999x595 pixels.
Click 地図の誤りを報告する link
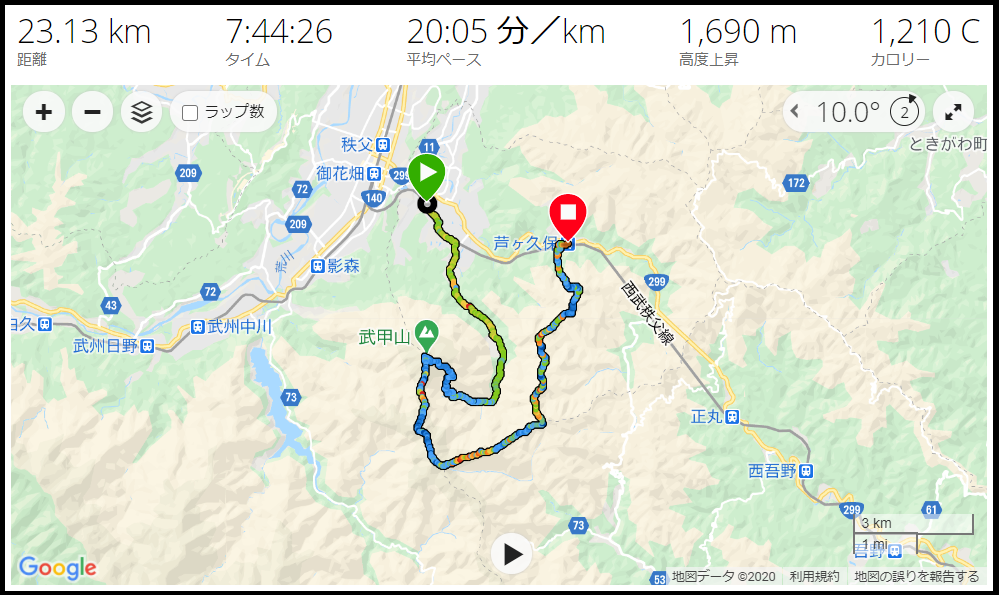pos(917,577)
